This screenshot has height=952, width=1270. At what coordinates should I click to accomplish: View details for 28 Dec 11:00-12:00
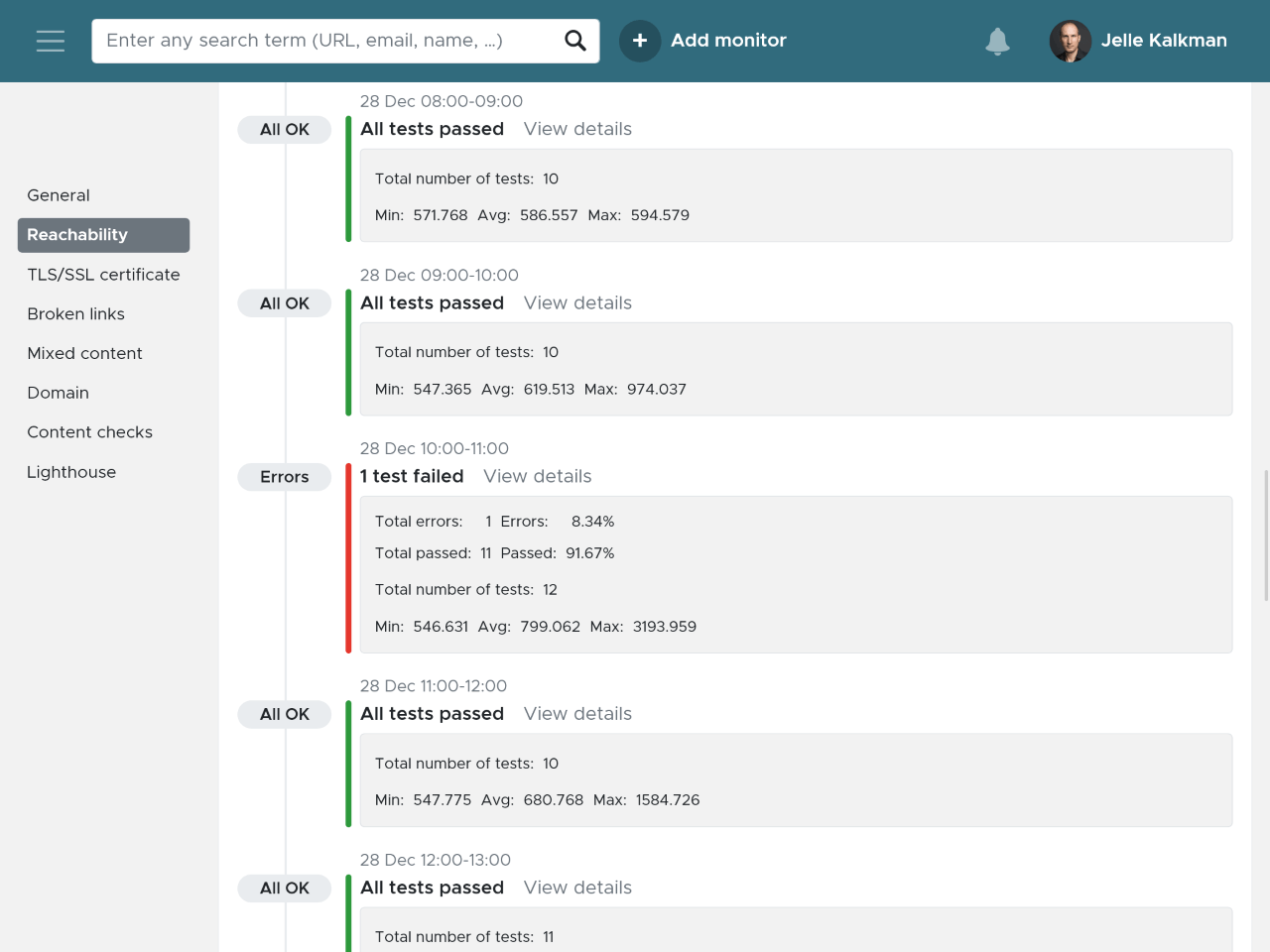click(x=577, y=714)
